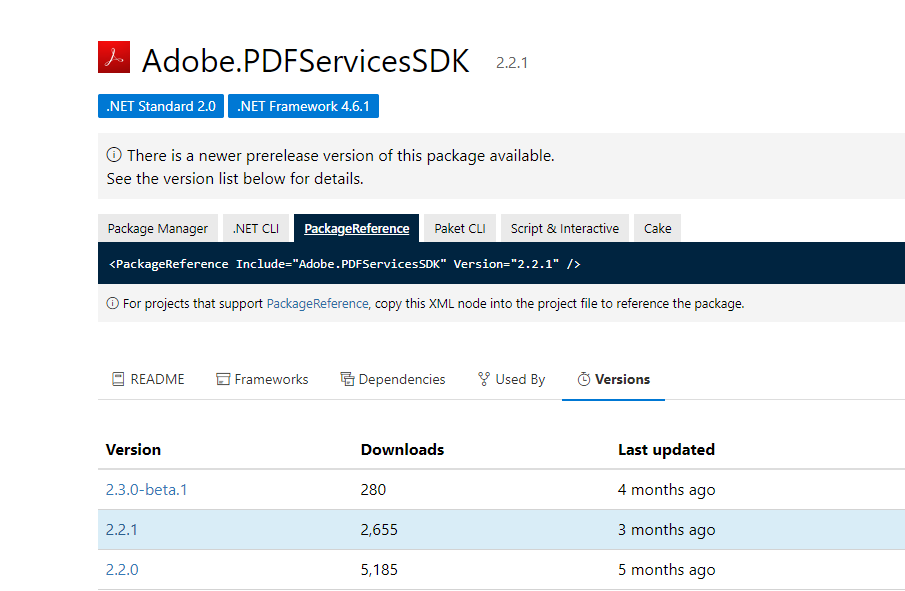This screenshot has height=591, width=905.
Task: Select the Cake install tab
Action: pos(657,228)
